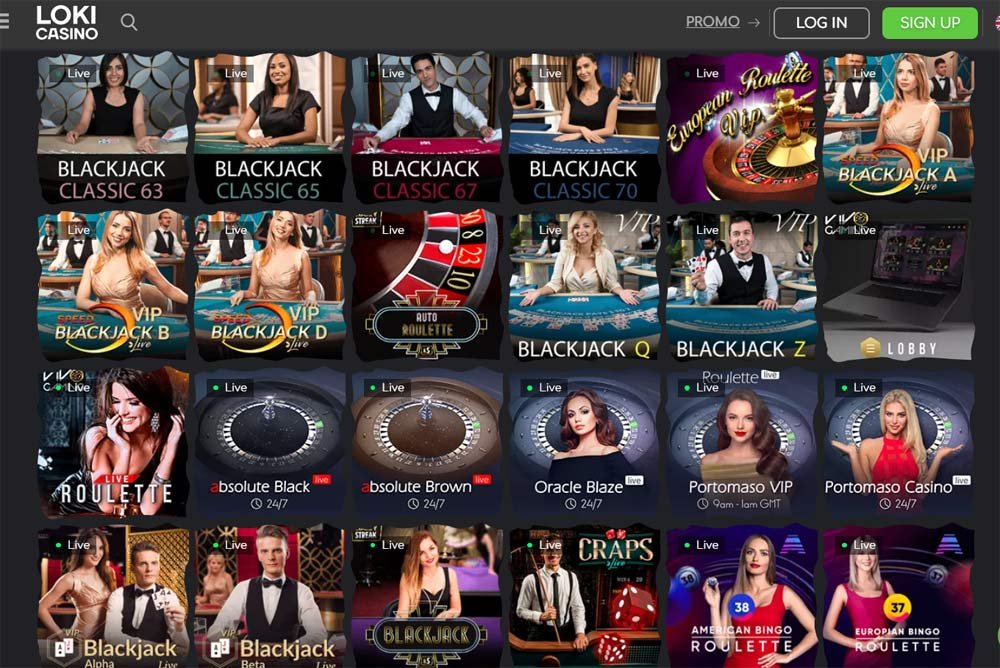Open the hamburger menu icon
Viewport: 1000px width, 668px height.
click(4, 22)
